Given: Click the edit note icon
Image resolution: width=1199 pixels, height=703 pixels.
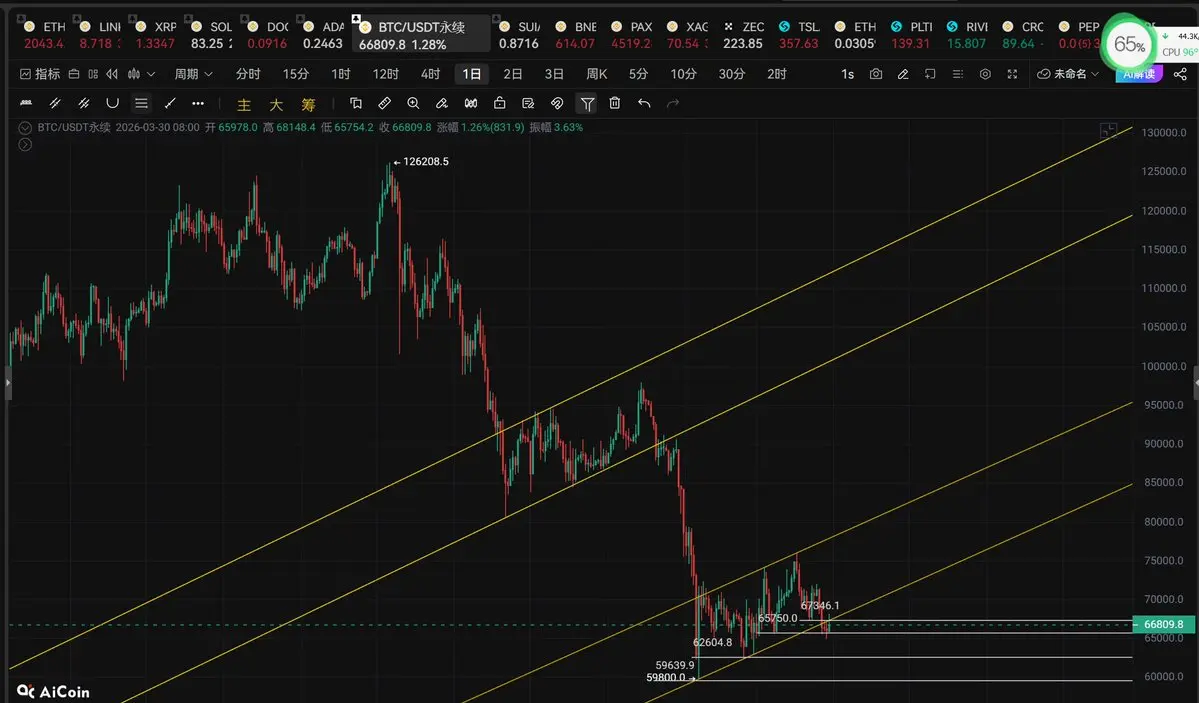Looking at the screenshot, I should tap(528, 103).
